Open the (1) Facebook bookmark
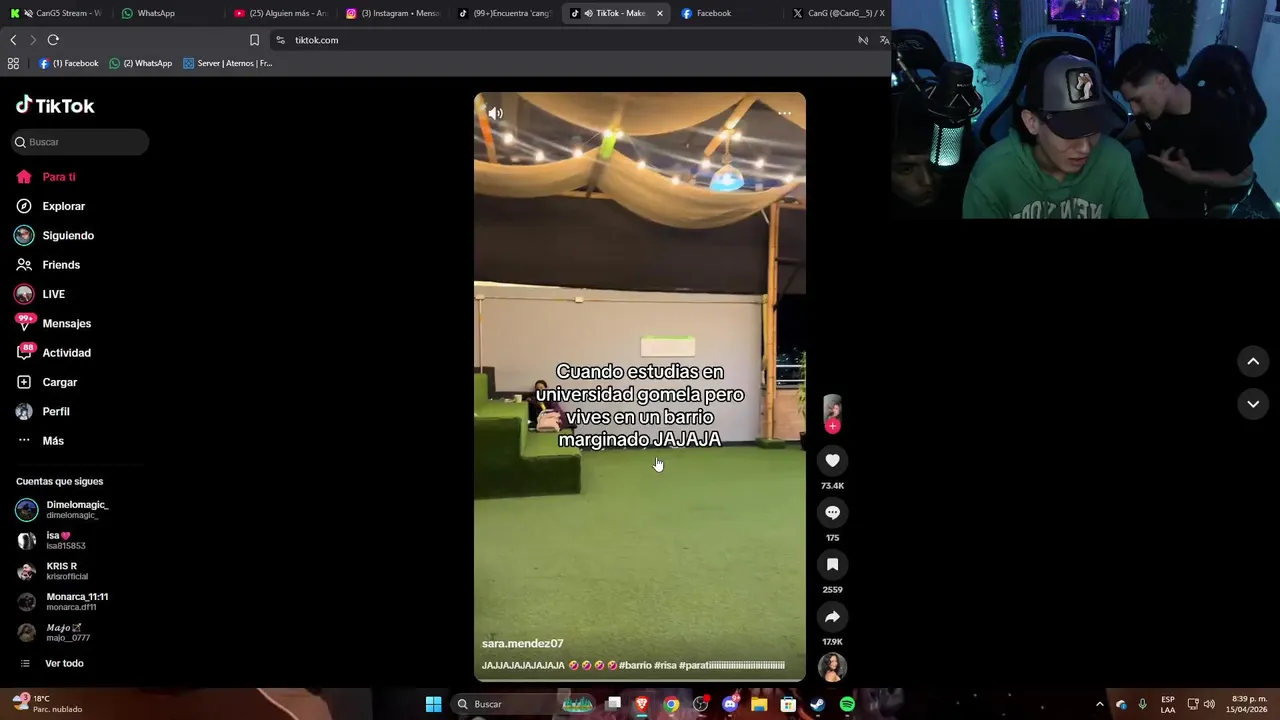The image size is (1280, 720). tap(69, 63)
